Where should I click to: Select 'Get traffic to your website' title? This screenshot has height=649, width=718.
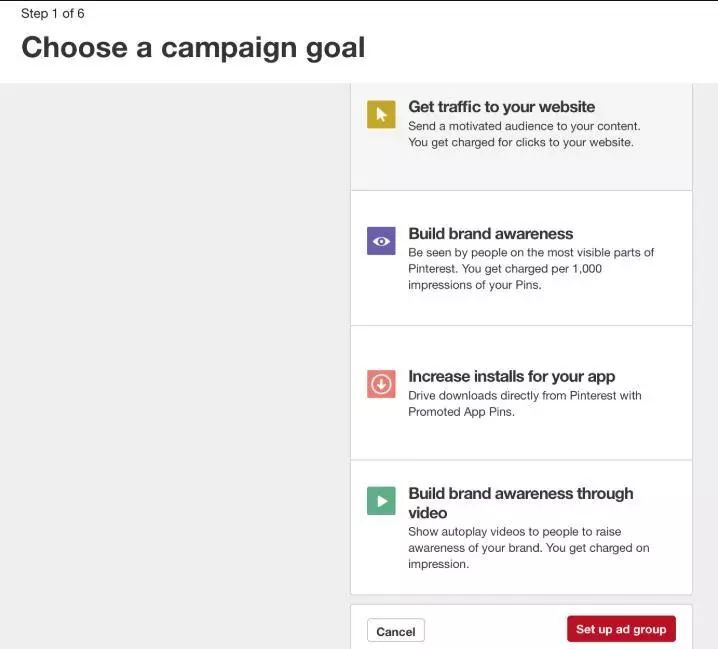501,107
